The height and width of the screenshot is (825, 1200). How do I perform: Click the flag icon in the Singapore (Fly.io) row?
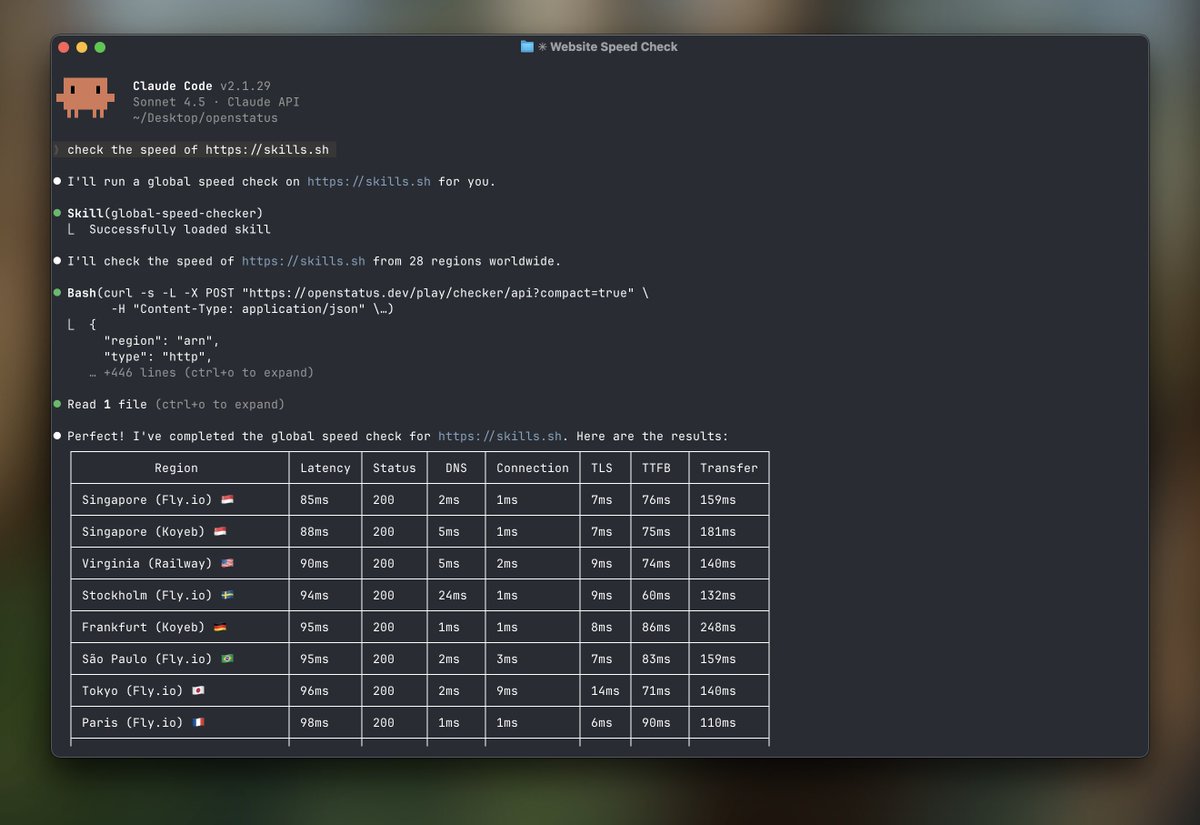pos(227,500)
